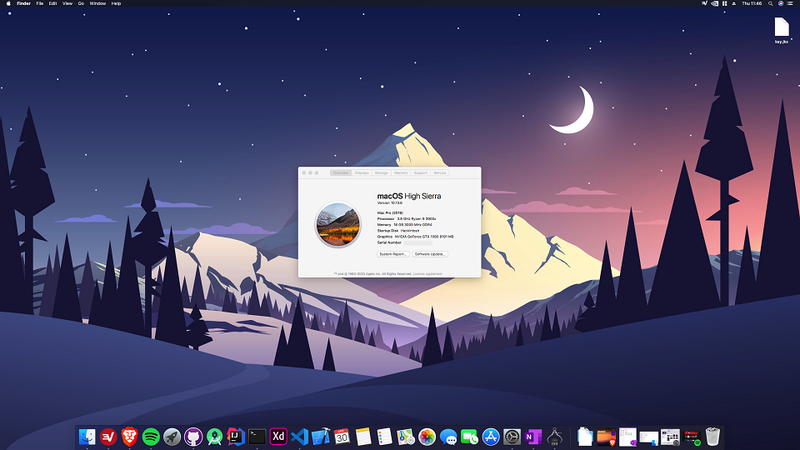Open Xcode from the Dock
This screenshot has width=800, height=450.
321,437
